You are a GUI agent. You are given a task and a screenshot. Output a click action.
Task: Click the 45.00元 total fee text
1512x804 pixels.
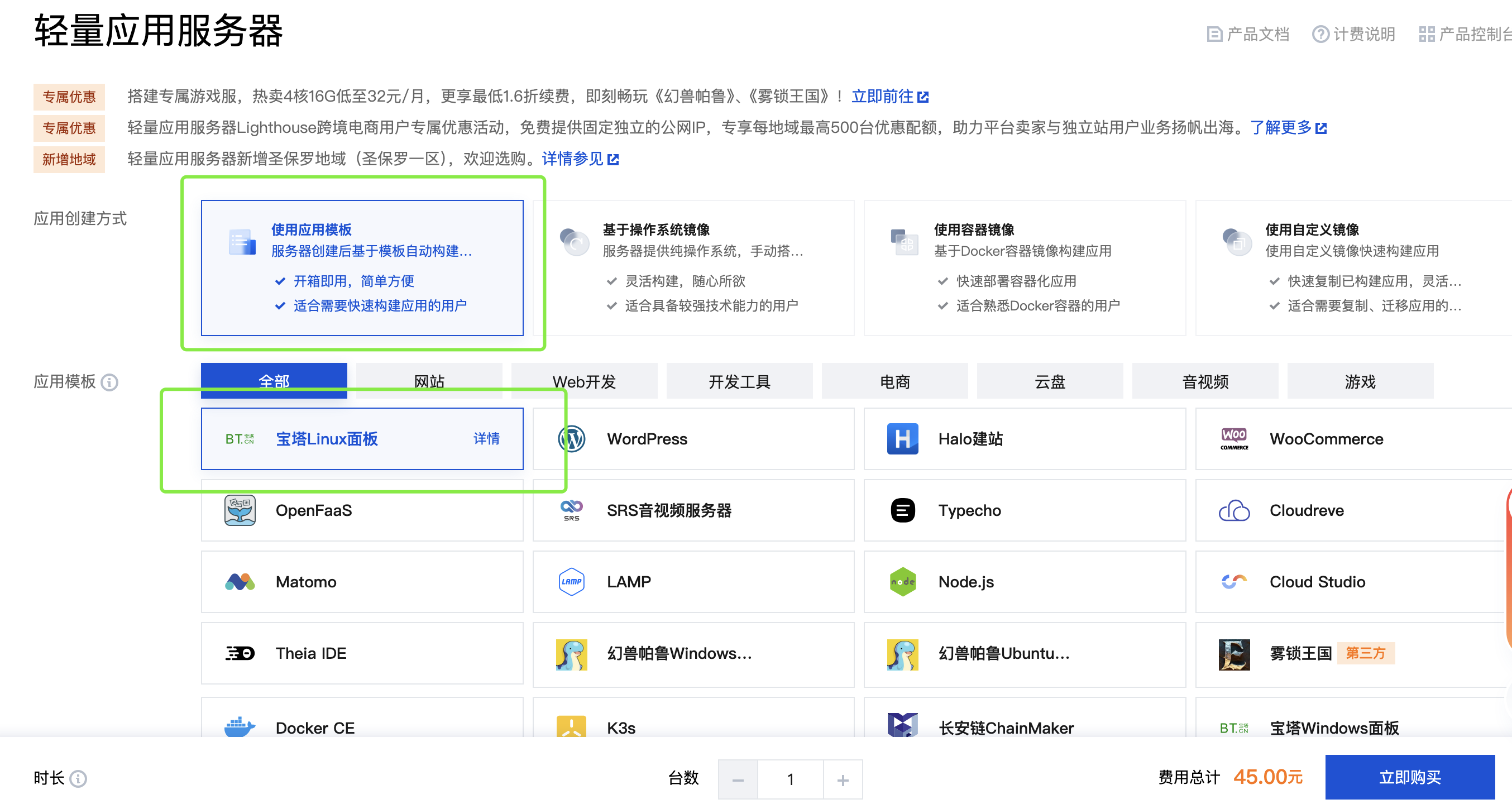click(x=1267, y=777)
